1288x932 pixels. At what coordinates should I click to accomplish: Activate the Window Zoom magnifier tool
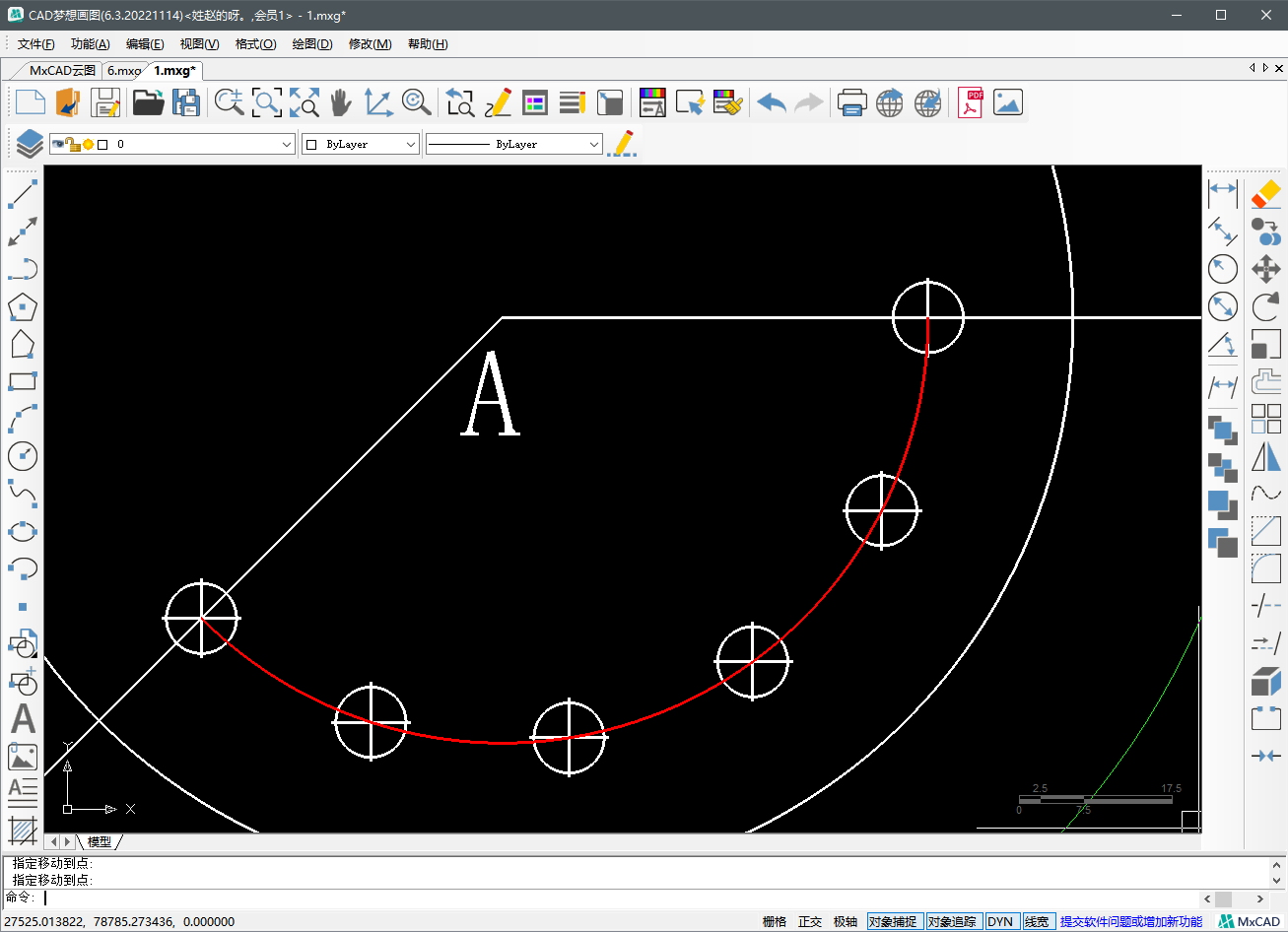point(266,102)
